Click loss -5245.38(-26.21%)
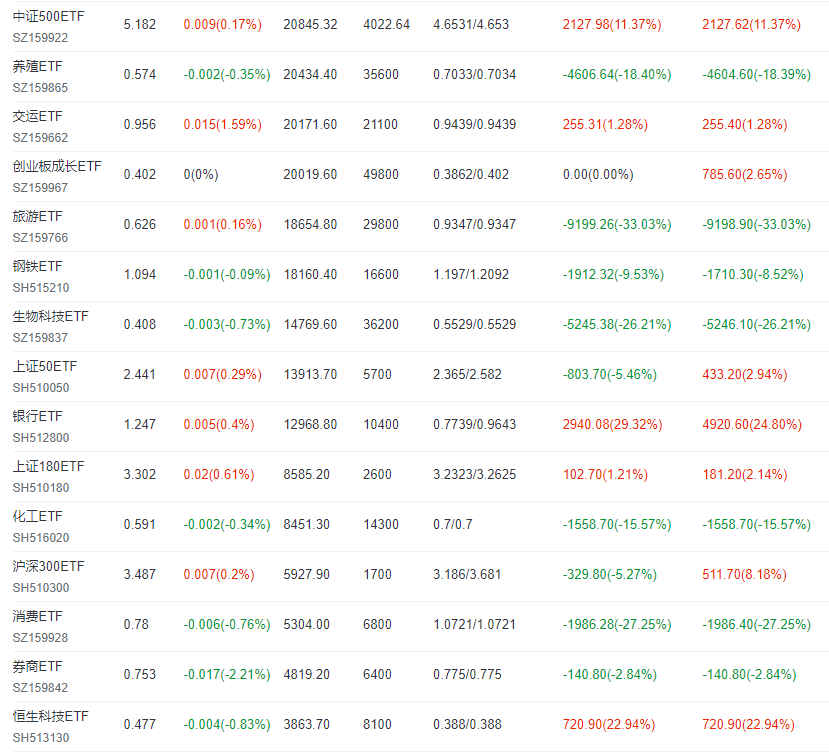Viewport: 829px width, 752px height. pyautogui.click(x=617, y=324)
